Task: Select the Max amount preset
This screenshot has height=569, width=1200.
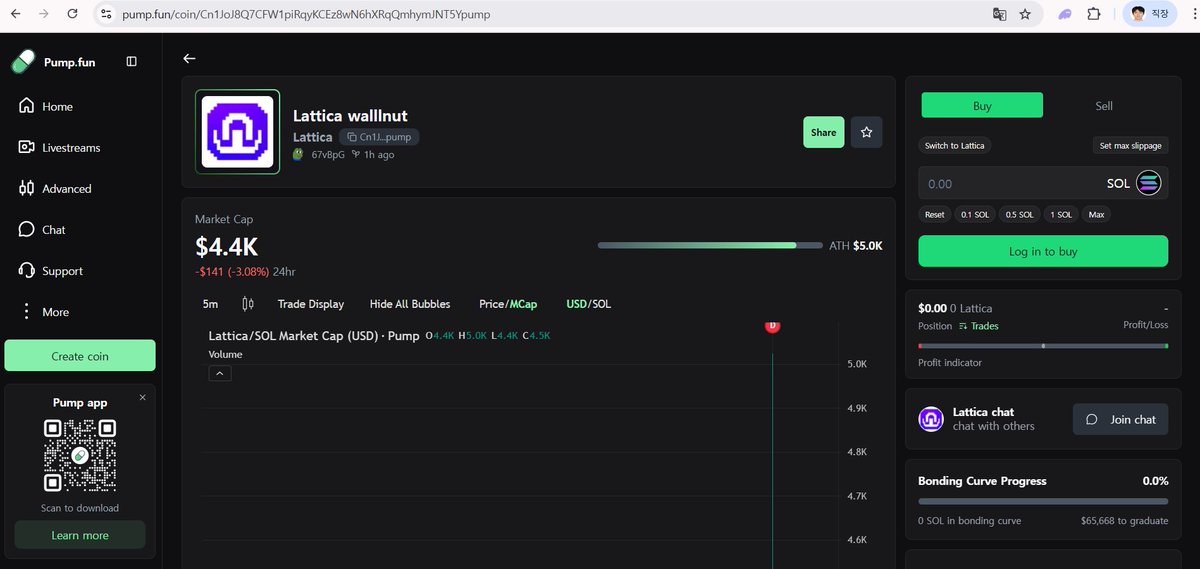Action: pyautogui.click(x=1096, y=215)
